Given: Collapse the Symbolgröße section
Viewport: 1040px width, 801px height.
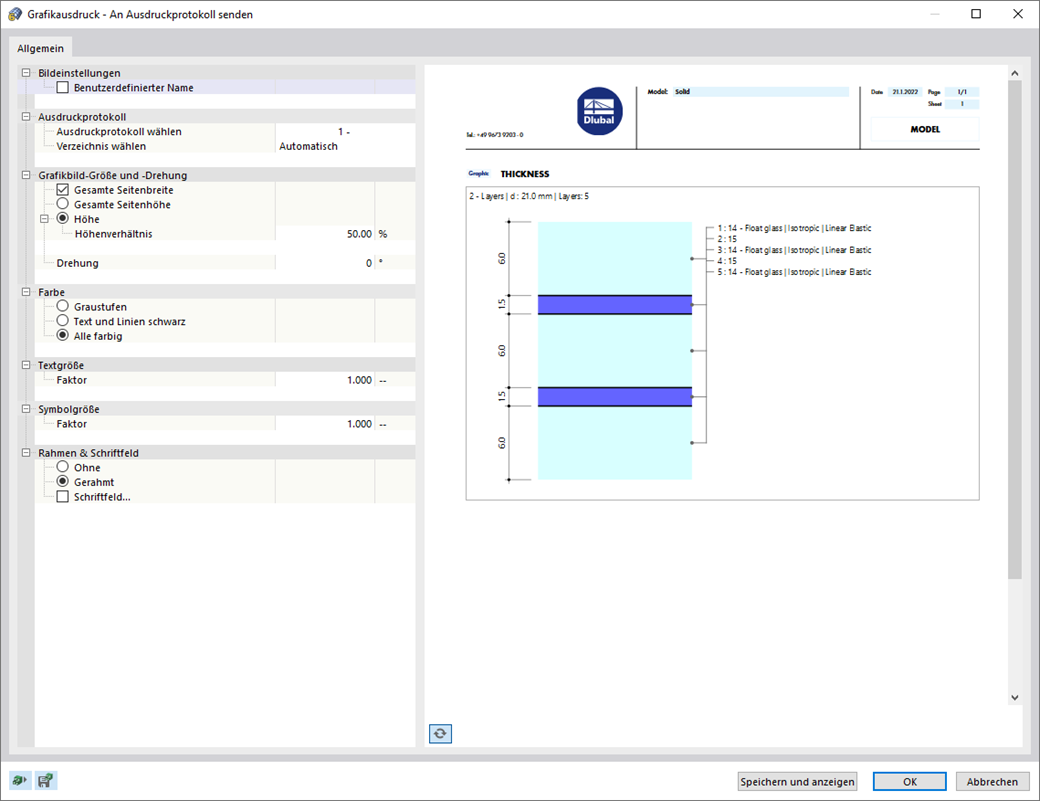Looking at the screenshot, I should coord(26,408).
